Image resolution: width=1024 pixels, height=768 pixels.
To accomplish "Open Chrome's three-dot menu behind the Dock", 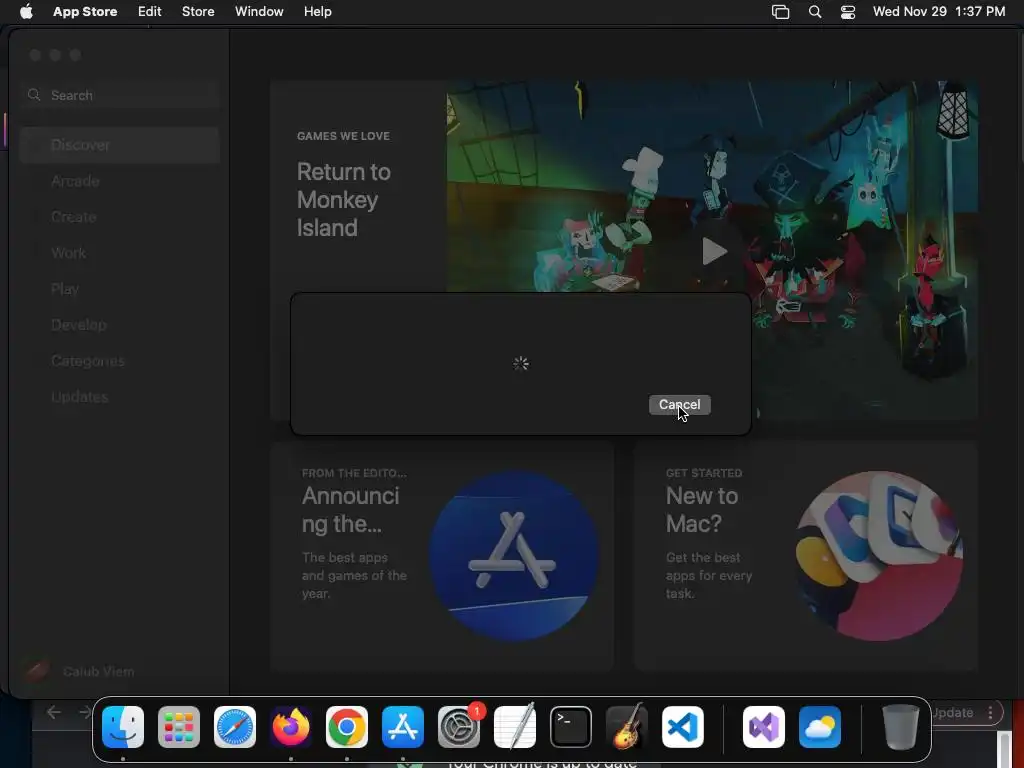I will point(991,712).
